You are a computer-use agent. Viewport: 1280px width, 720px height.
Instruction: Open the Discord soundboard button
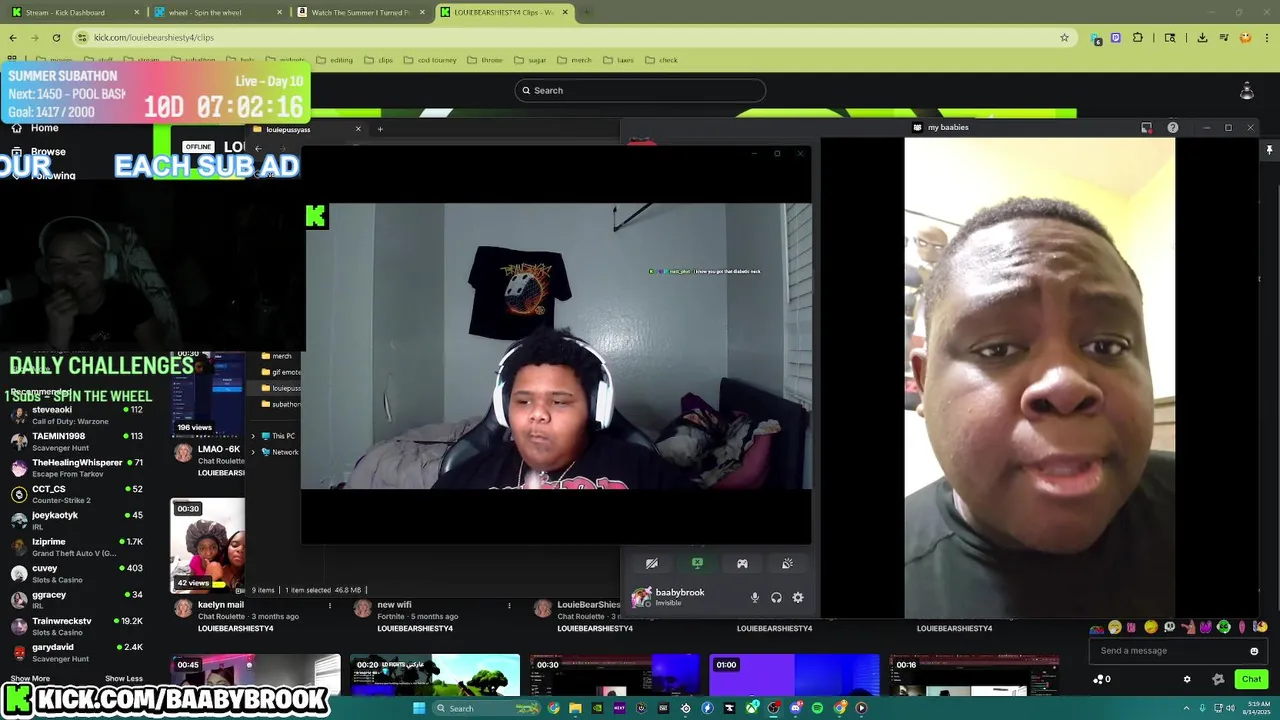click(787, 564)
